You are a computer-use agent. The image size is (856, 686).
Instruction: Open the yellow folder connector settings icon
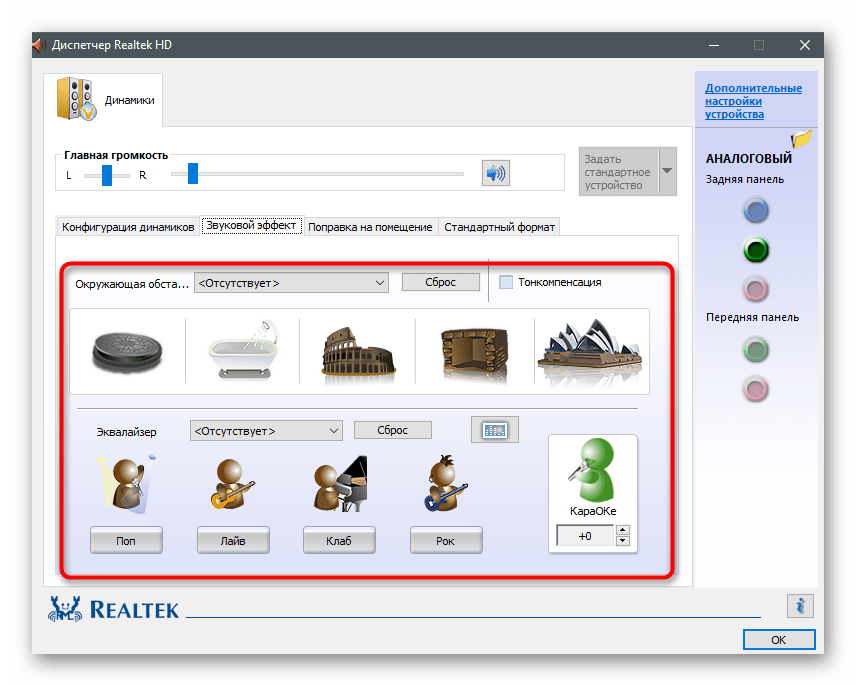pos(801,140)
